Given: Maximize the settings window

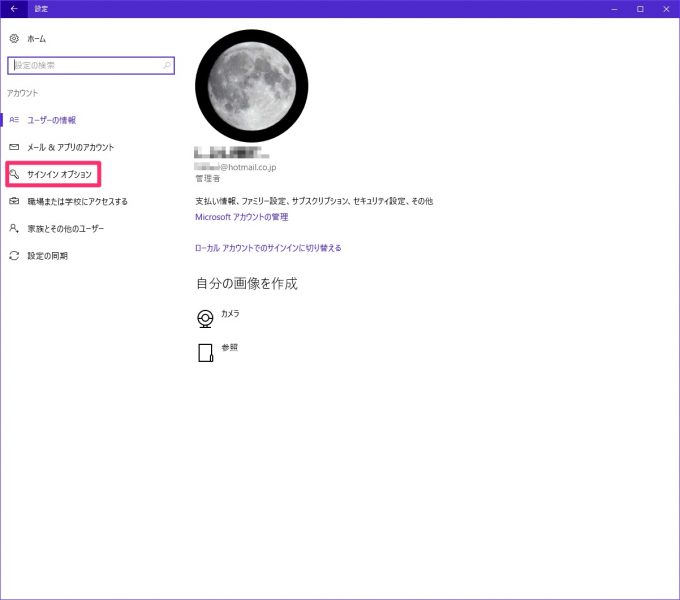Looking at the screenshot, I should (640, 9).
